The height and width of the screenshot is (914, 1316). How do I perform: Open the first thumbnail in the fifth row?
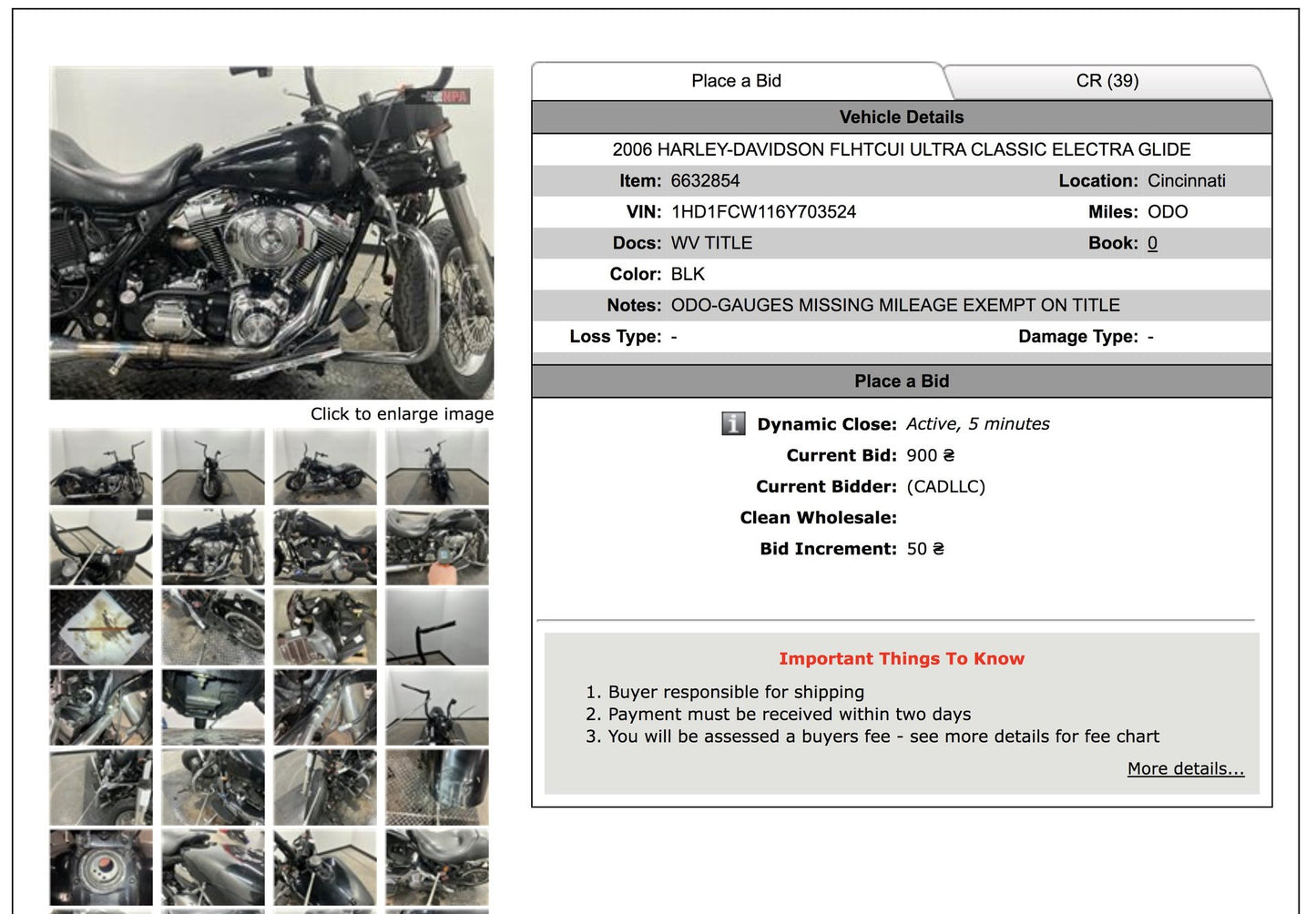101,787
